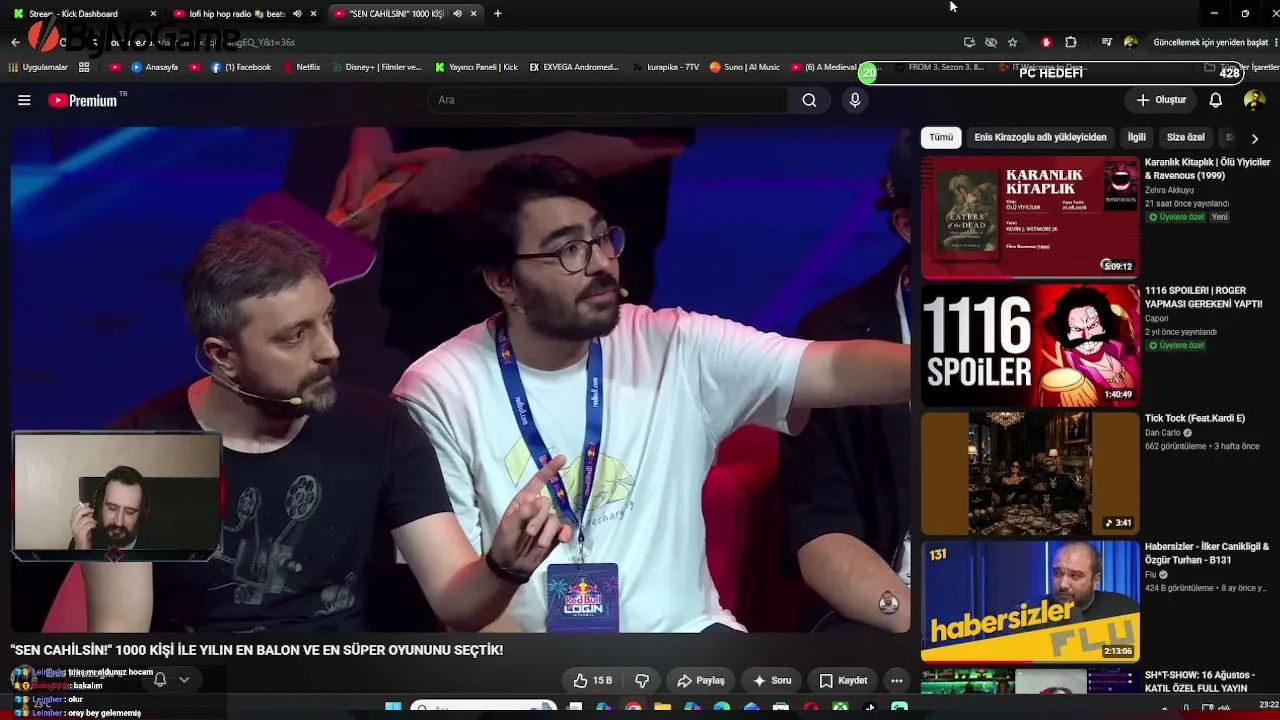The height and width of the screenshot is (720, 1280).
Task: Close the lofi hip hop radio tab
Action: pos(313,13)
